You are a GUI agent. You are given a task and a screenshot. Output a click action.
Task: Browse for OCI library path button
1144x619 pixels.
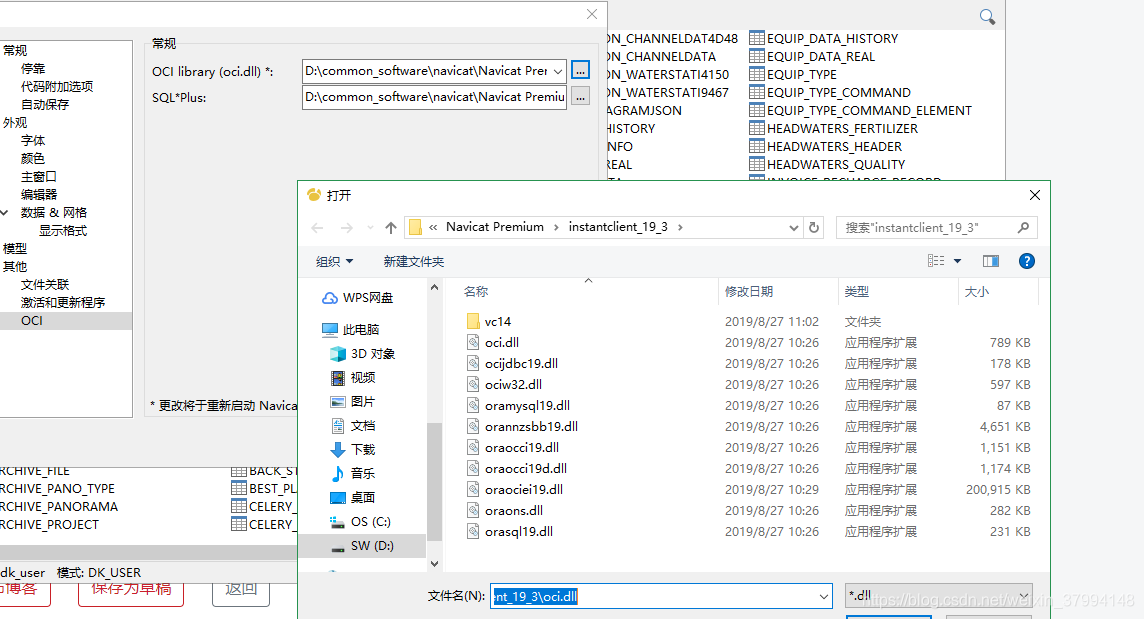coord(580,70)
